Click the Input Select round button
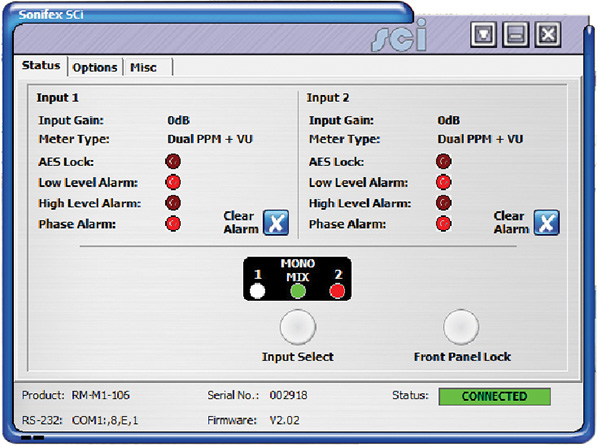Image resolution: width=598 pixels, height=447 pixels. pyautogui.click(x=298, y=327)
